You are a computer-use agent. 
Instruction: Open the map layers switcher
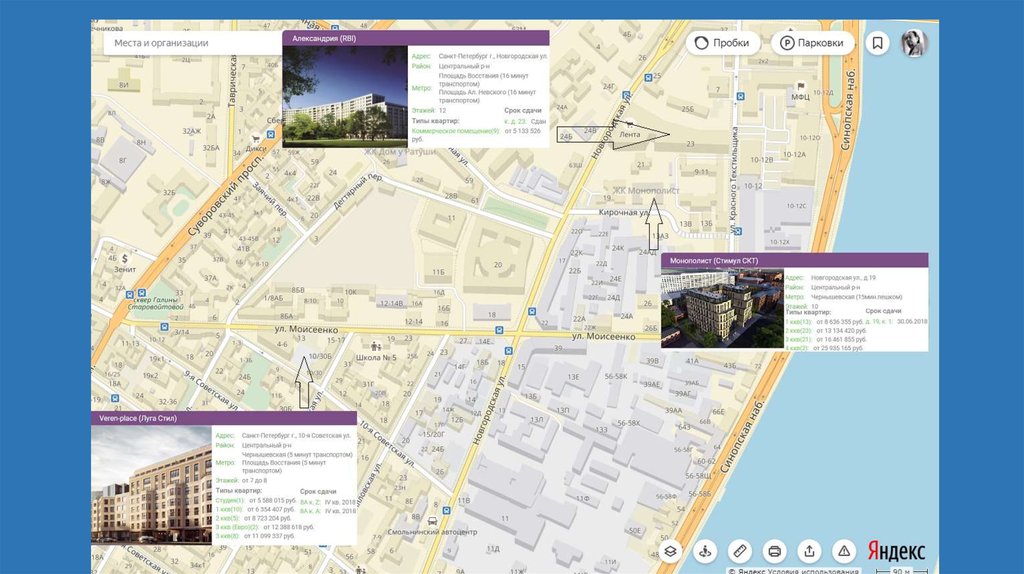point(672,551)
